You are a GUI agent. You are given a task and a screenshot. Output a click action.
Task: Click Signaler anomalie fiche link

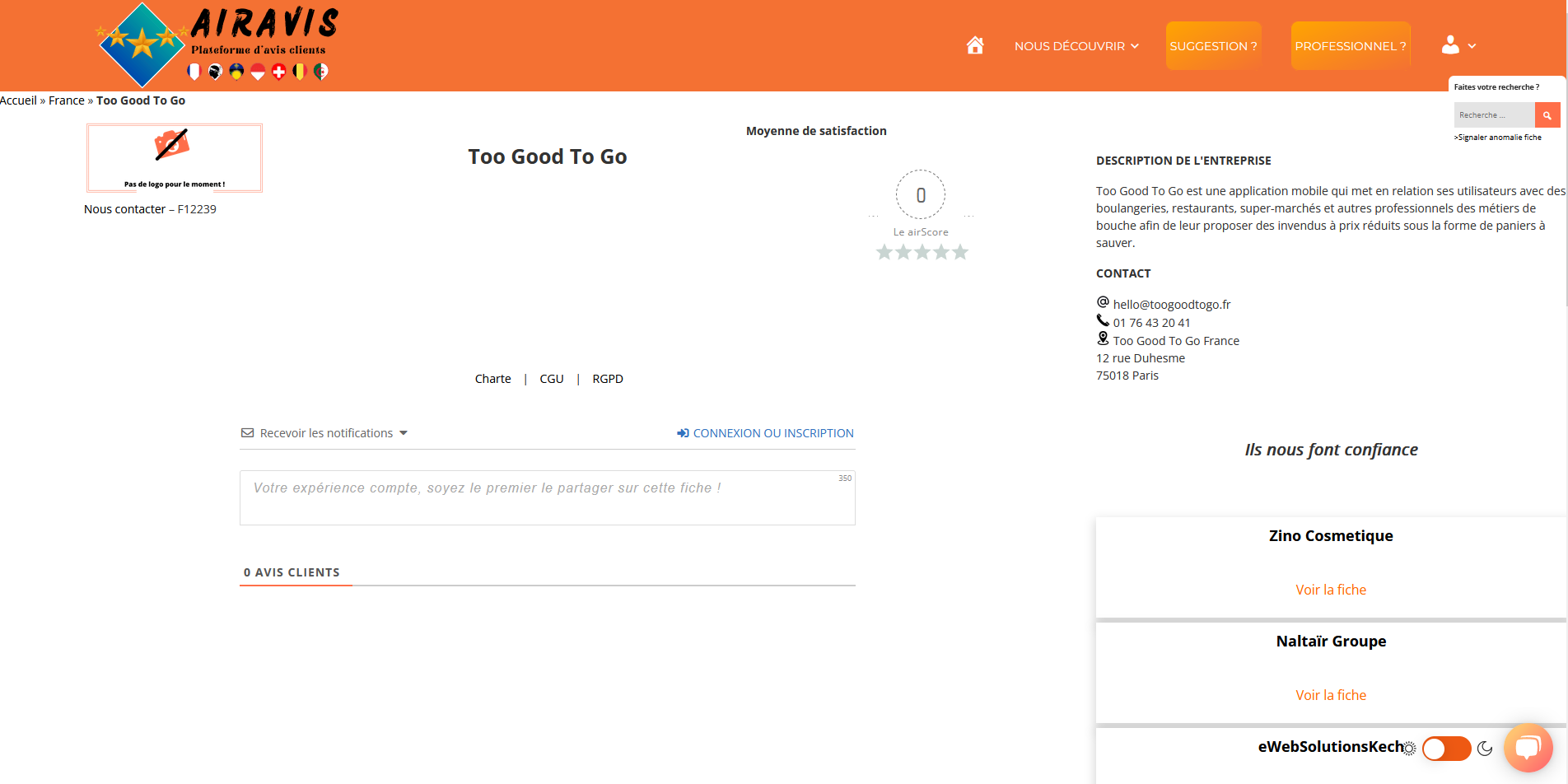[1498, 138]
